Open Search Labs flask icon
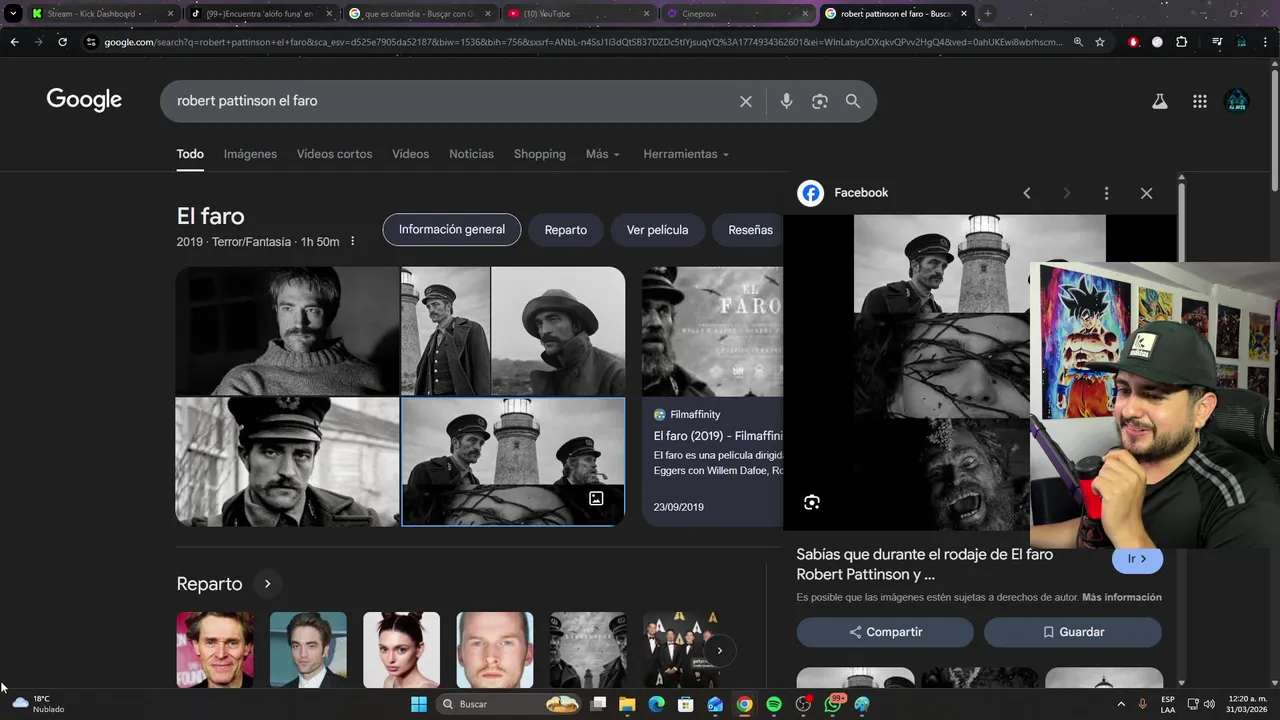The width and height of the screenshot is (1280, 720). point(1160,101)
